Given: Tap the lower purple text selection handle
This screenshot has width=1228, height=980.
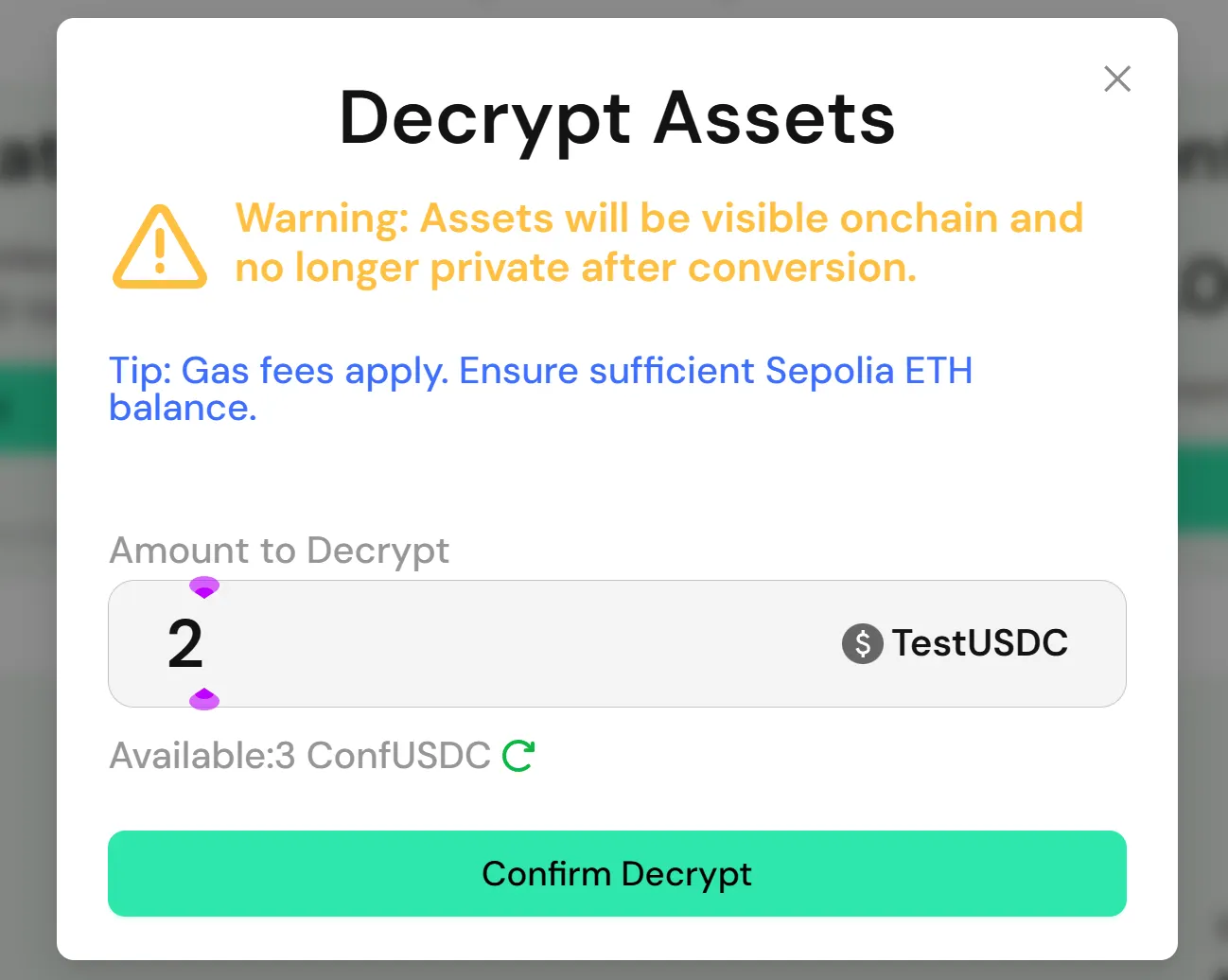Looking at the screenshot, I should click(x=204, y=700).
